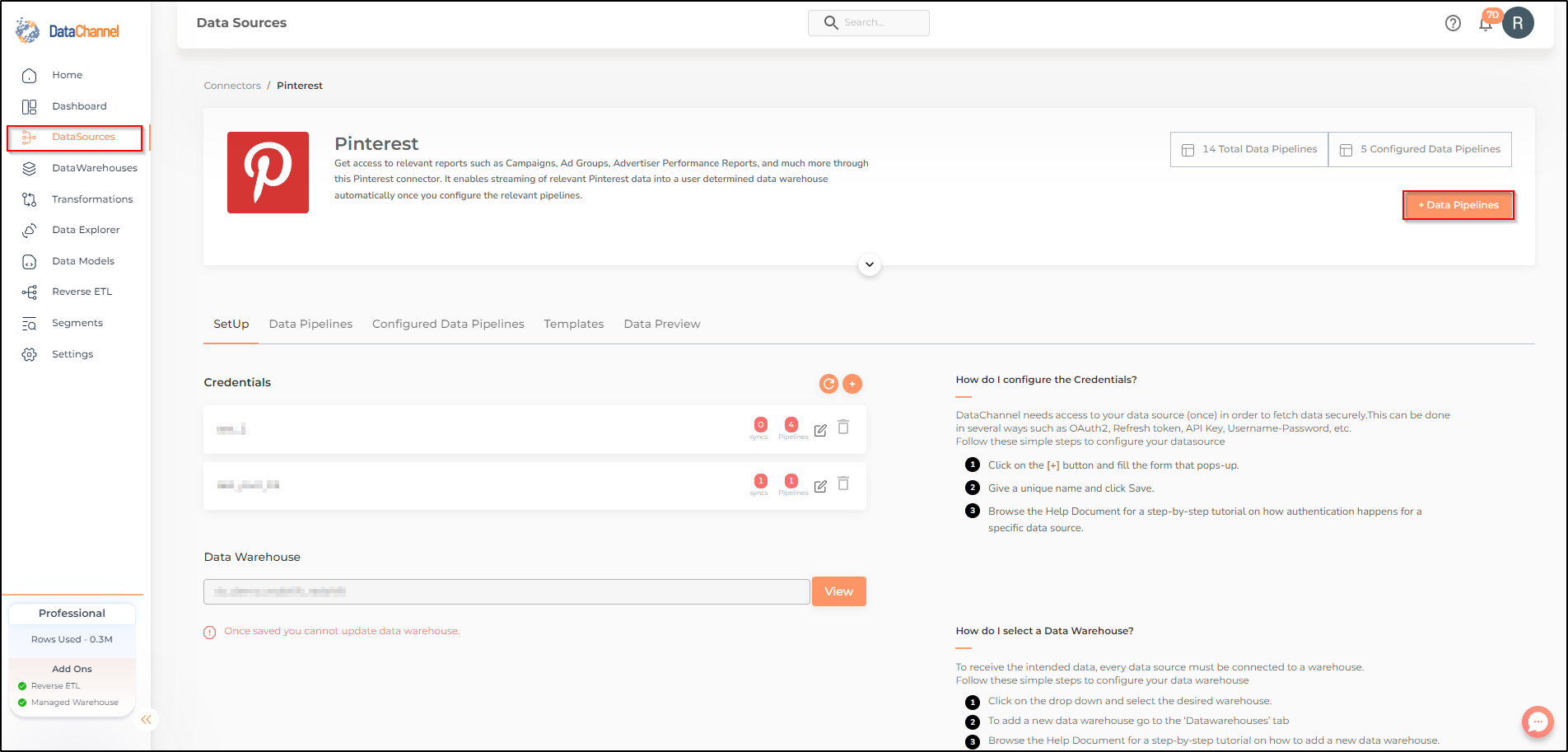The width and height of the screenshot is (1568, 752).
Task: Go to Segments in the sidebar
Action: 77,323
